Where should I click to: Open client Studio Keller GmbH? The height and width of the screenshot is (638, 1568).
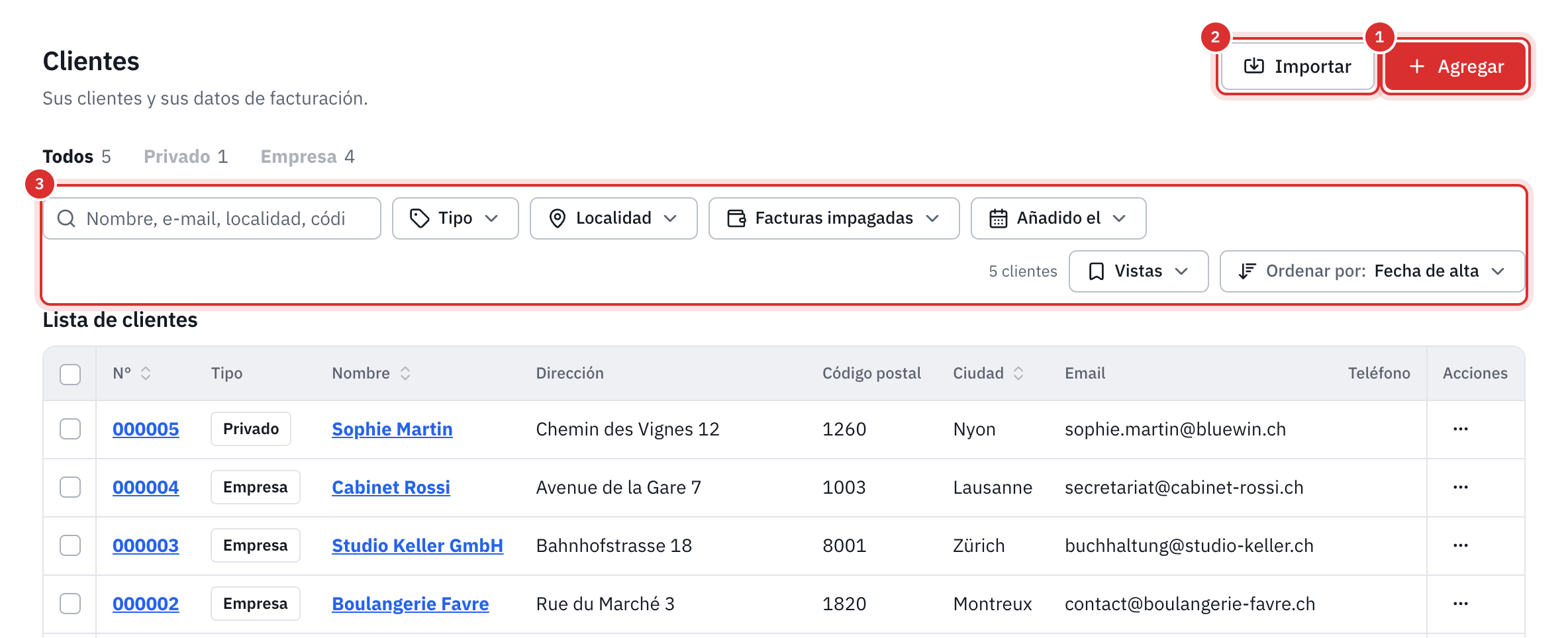(417, 545)
